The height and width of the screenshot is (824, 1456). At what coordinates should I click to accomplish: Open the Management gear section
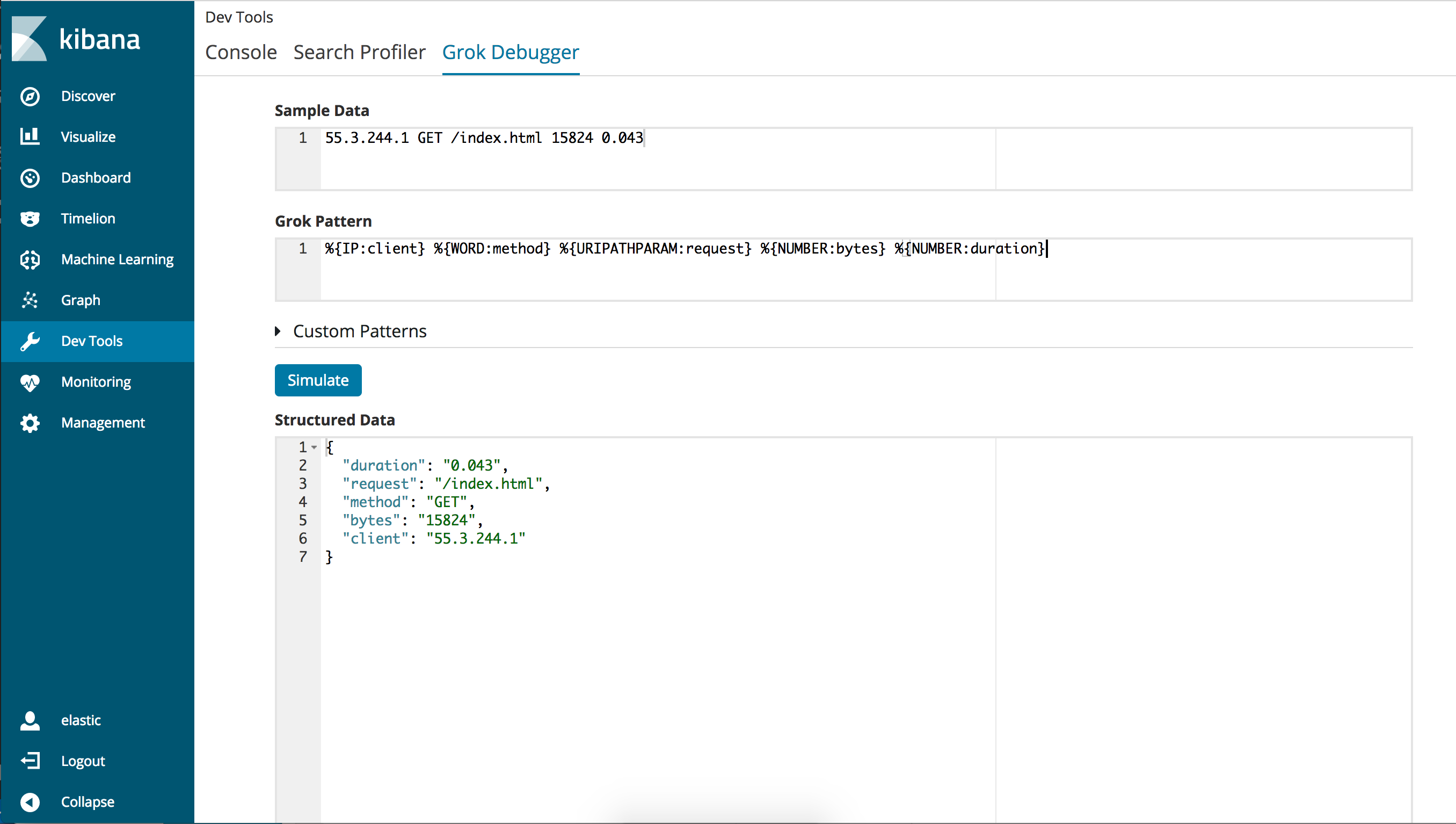click(x=104, y=422)
